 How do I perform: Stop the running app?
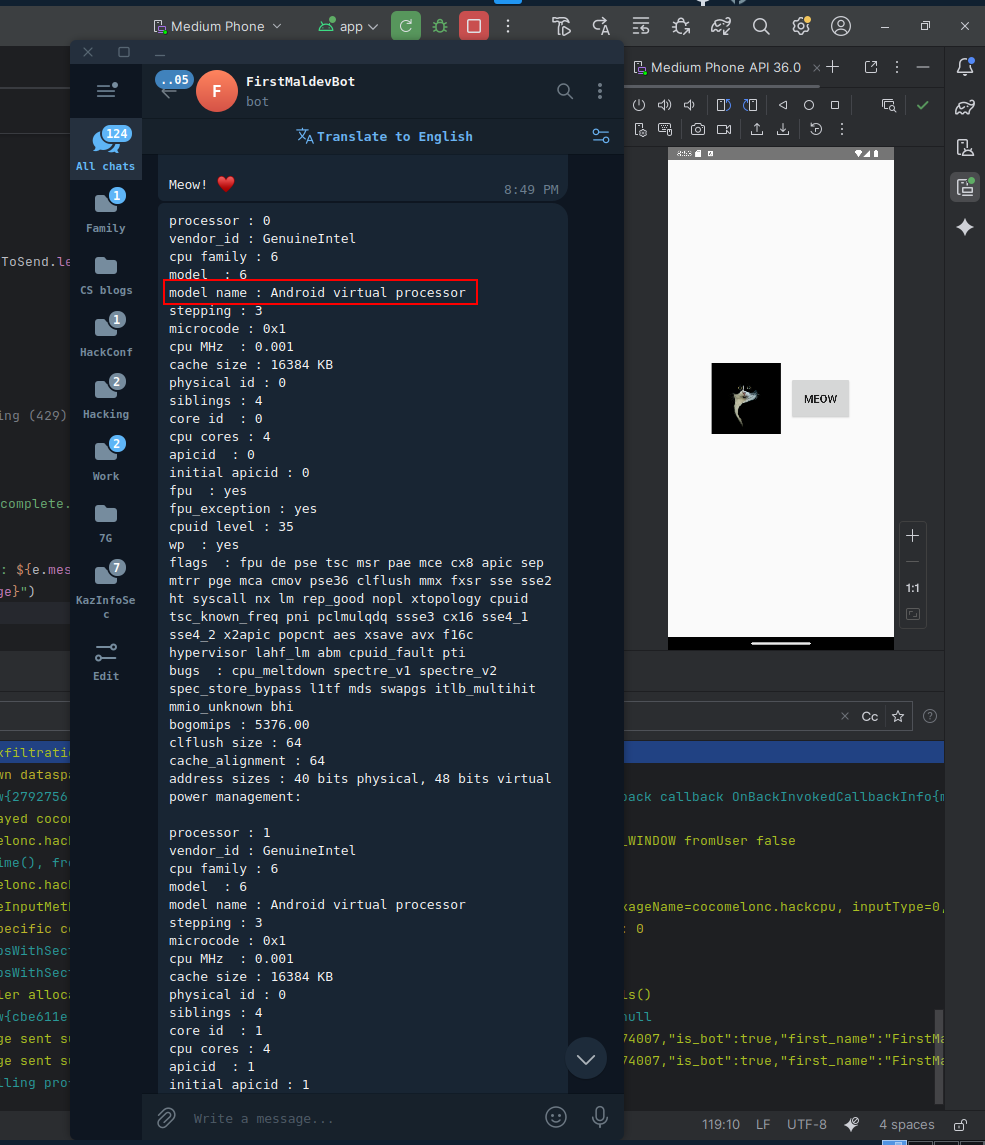pos(473,27)
